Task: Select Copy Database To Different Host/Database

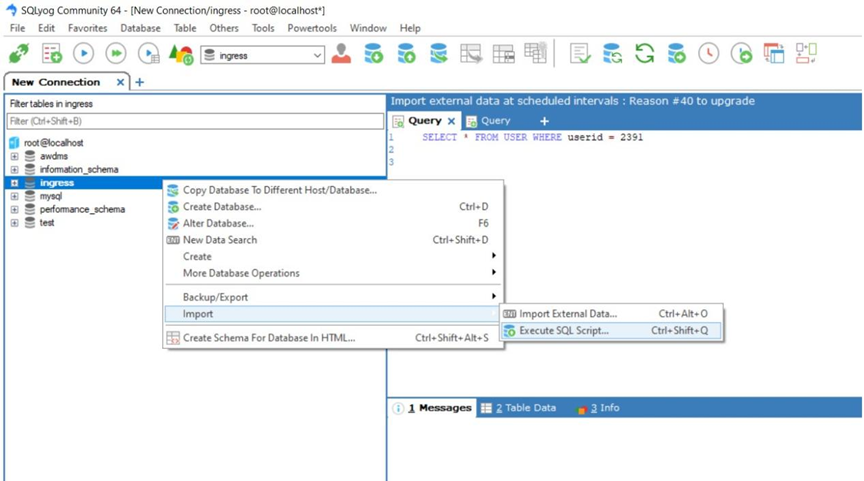Action: coord(334,190)
